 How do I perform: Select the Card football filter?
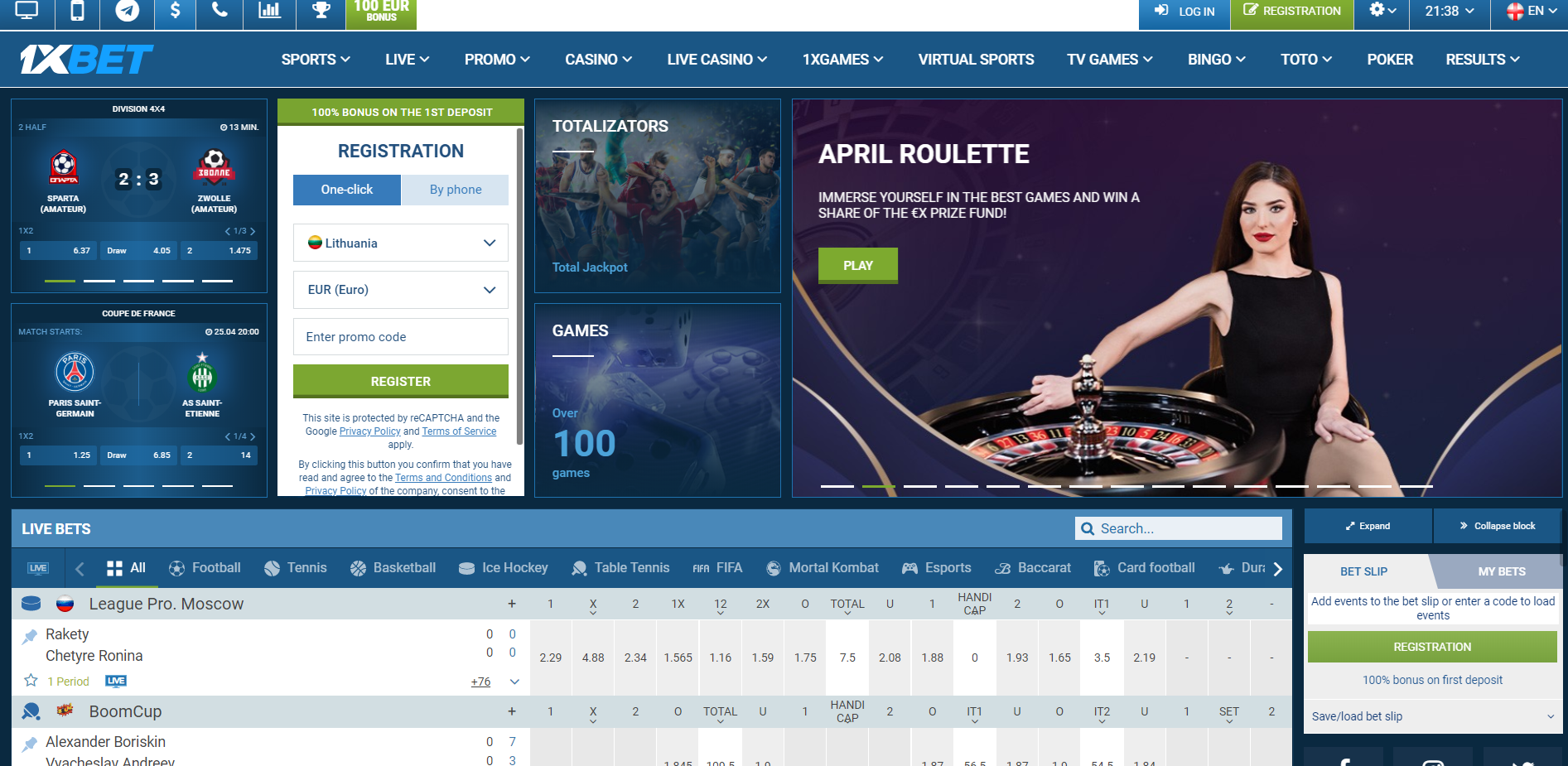(x=1144, y=568)
